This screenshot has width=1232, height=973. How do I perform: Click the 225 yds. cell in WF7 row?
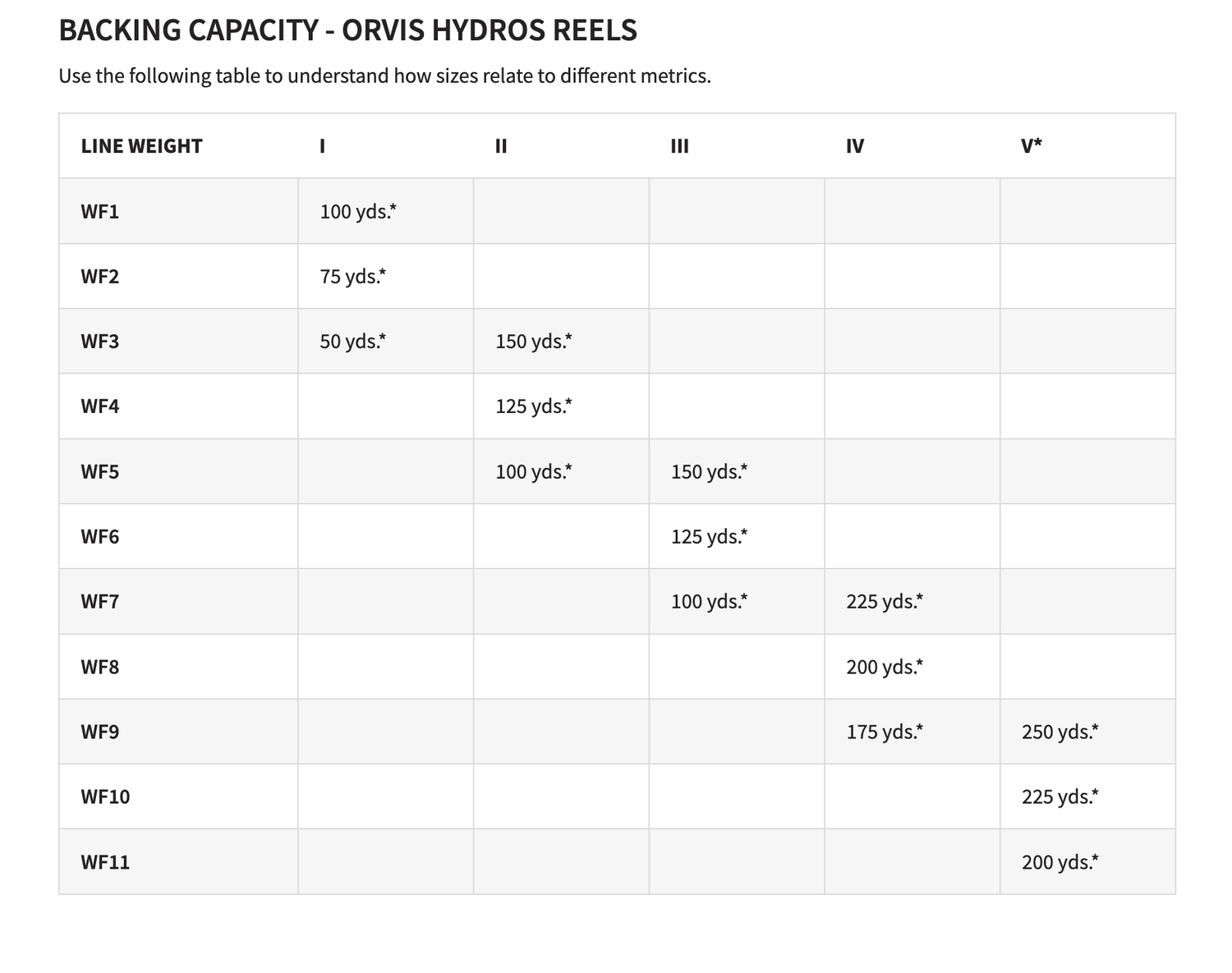pos(885,602)
